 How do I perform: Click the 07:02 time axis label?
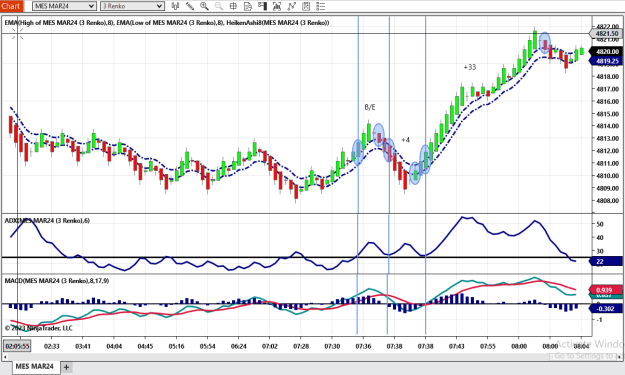tap(269, 346)
